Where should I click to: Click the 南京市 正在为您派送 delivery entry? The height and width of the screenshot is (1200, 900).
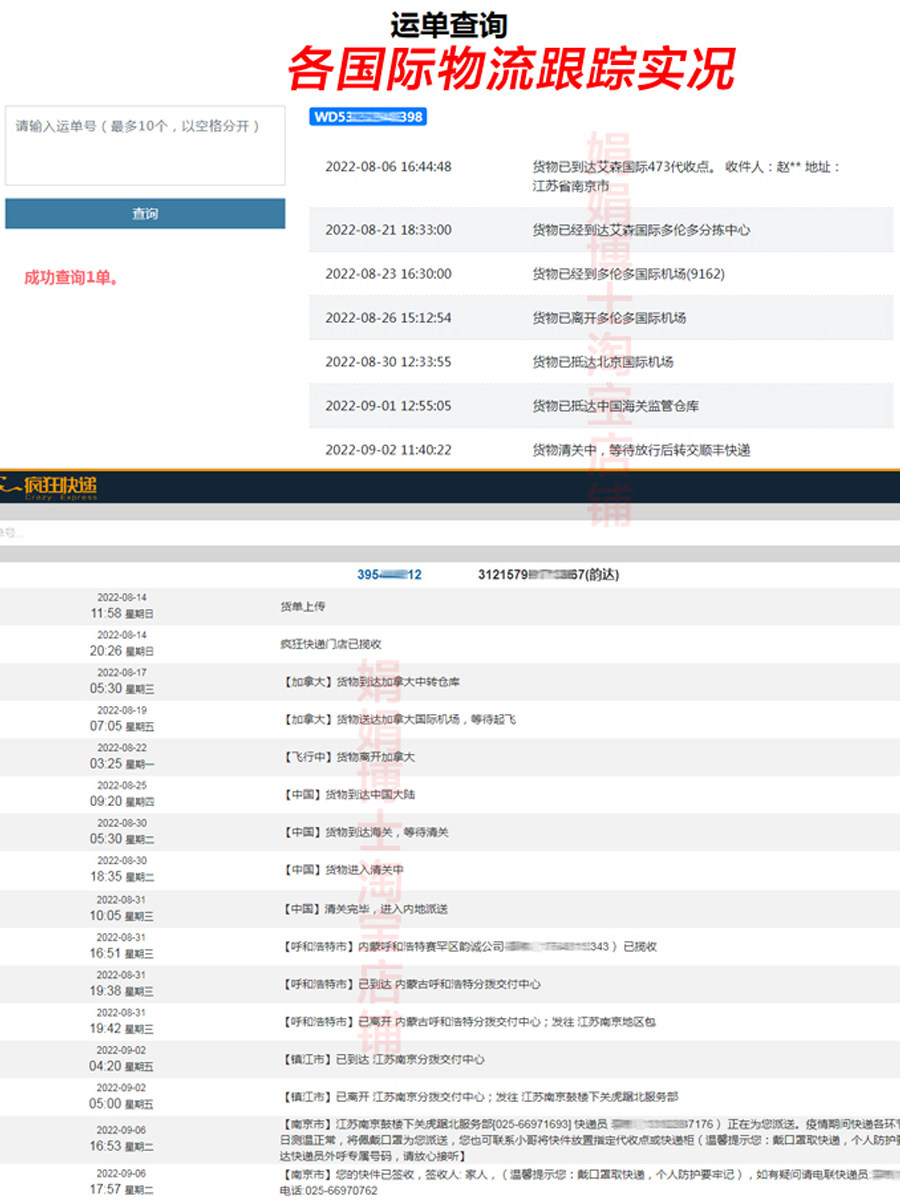(589, 1138)
